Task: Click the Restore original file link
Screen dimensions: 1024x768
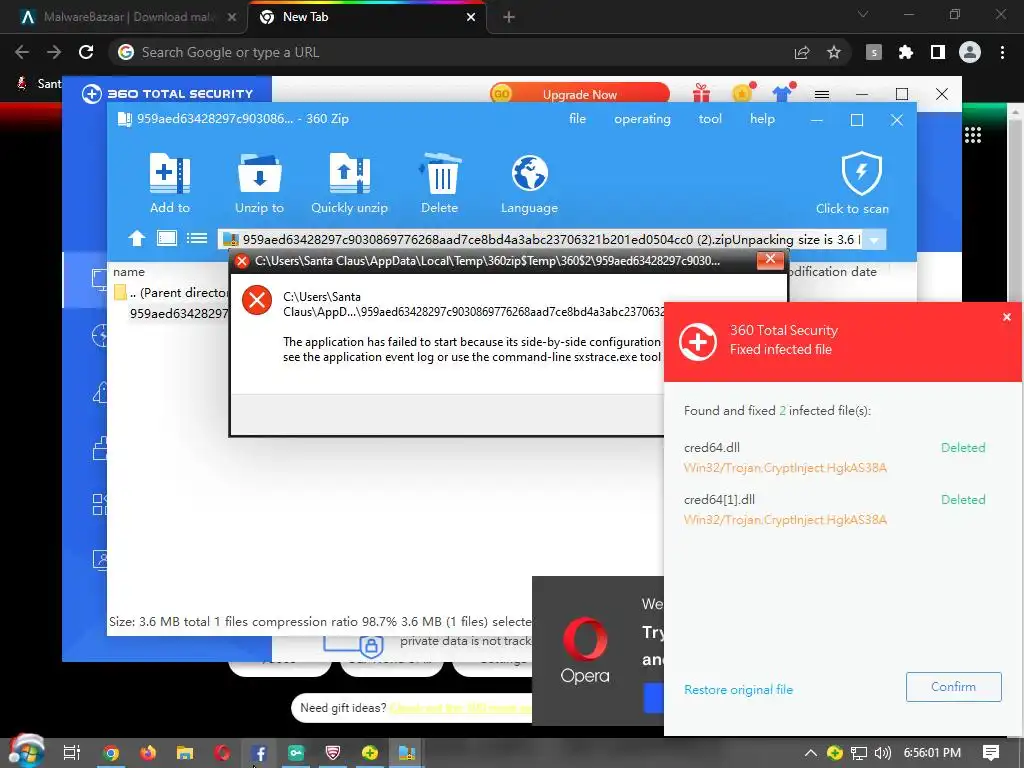Action: click(x=738, y=690)
